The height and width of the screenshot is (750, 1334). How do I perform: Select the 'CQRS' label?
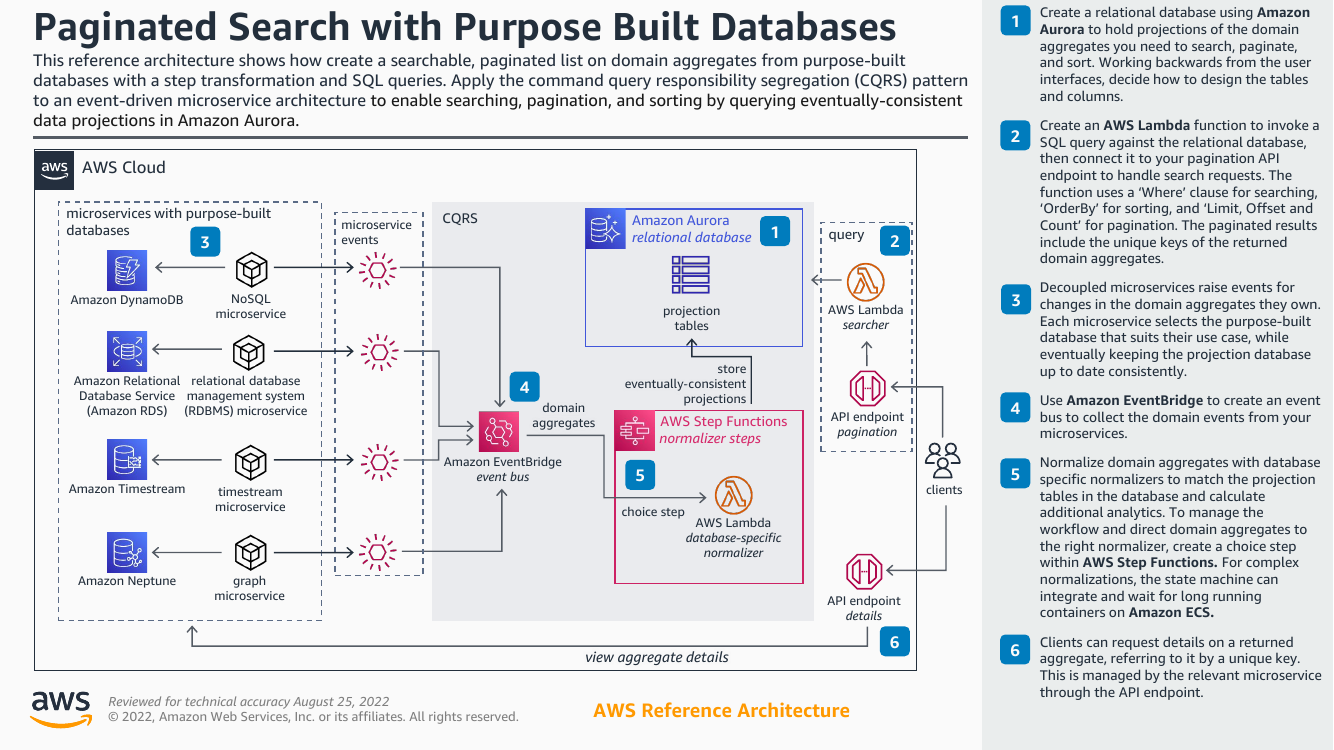[x=460, y=218]
